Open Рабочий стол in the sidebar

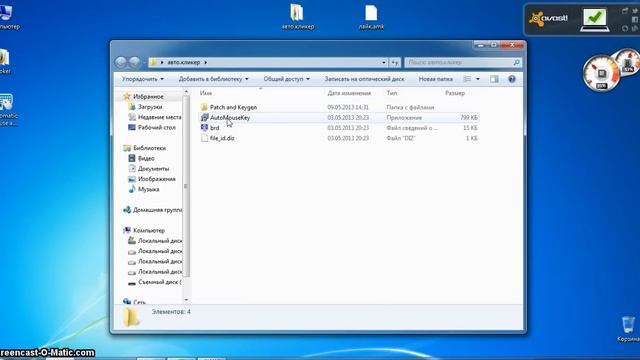pyautogui.click(x=157, y=127)
